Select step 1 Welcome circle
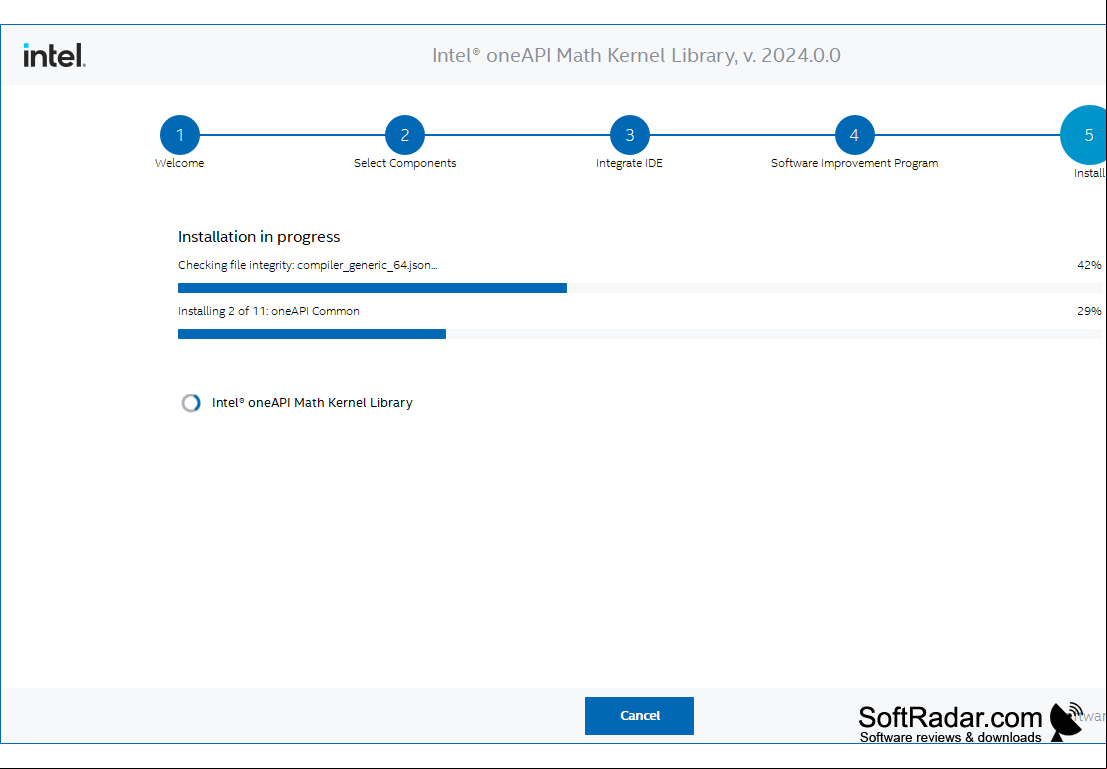Viewport: 1107px width, 769px height. tap(180, 135)
